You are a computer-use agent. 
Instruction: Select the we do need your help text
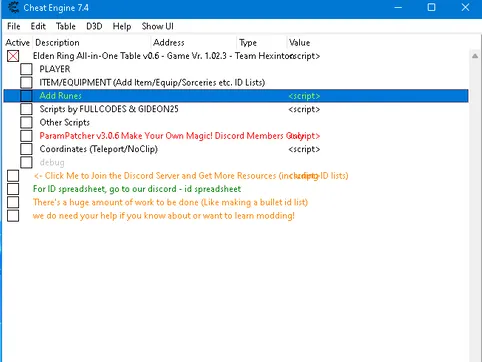(164, 216)
